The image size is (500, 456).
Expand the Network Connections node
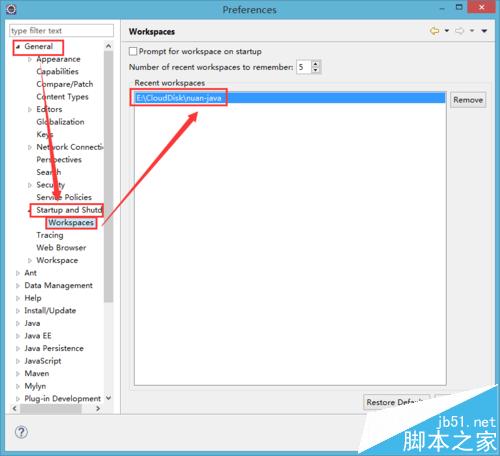(x=30, y=147)
